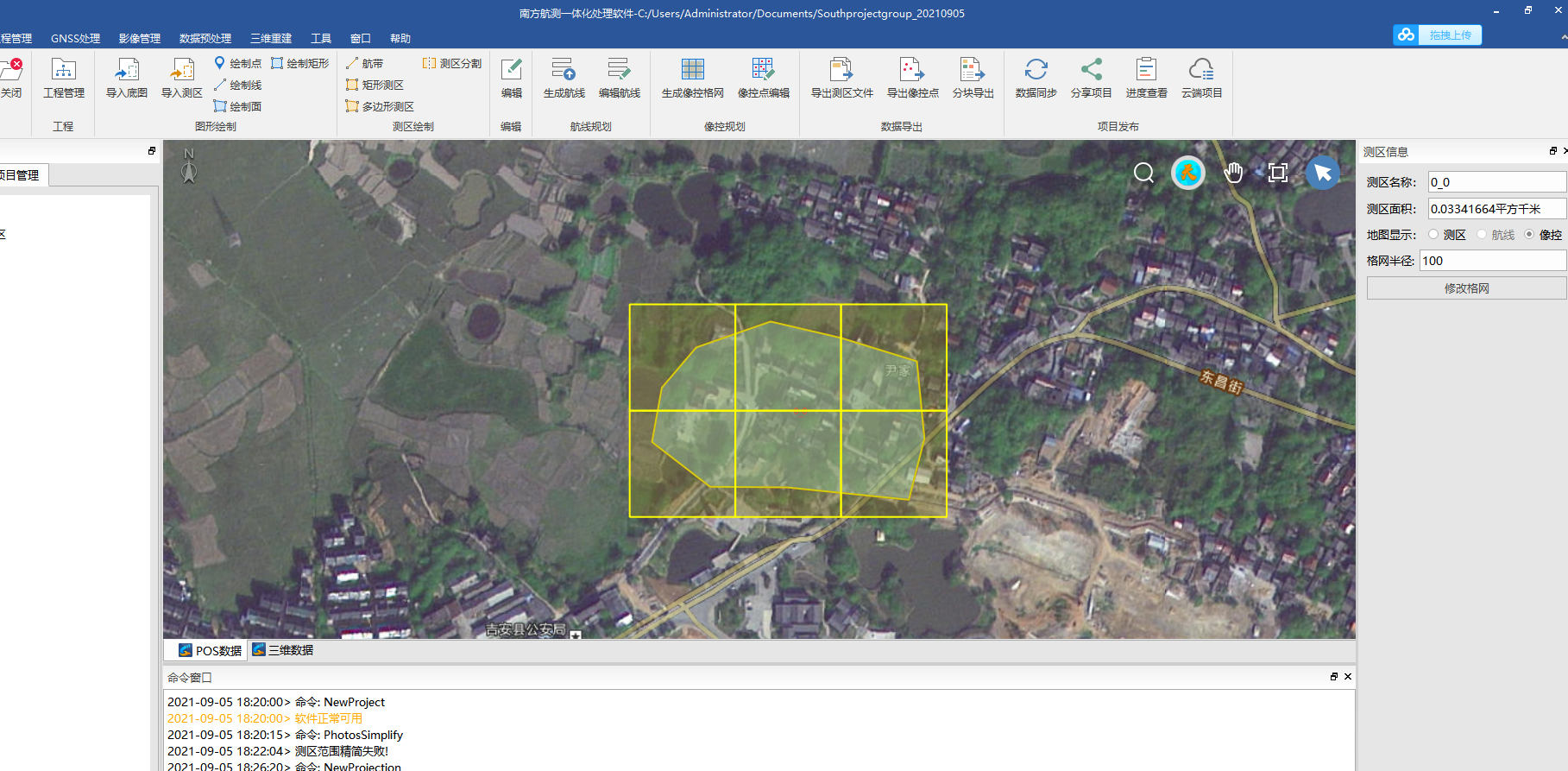Click the 生成航线 generate flight route icon
Image resolution: width=1568 pixels, height=771 pixels.
pos(564,71)
